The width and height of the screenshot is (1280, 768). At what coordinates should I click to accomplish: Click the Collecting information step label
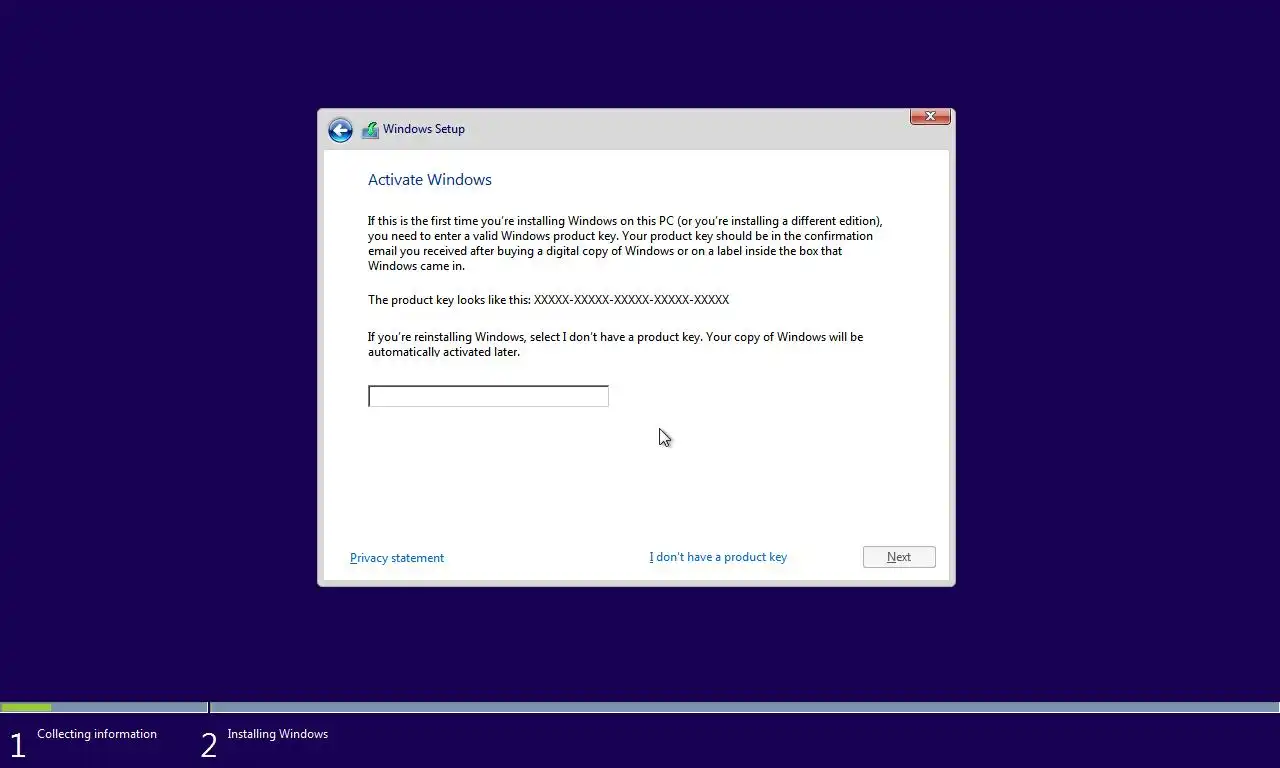[x=97, y=734]
